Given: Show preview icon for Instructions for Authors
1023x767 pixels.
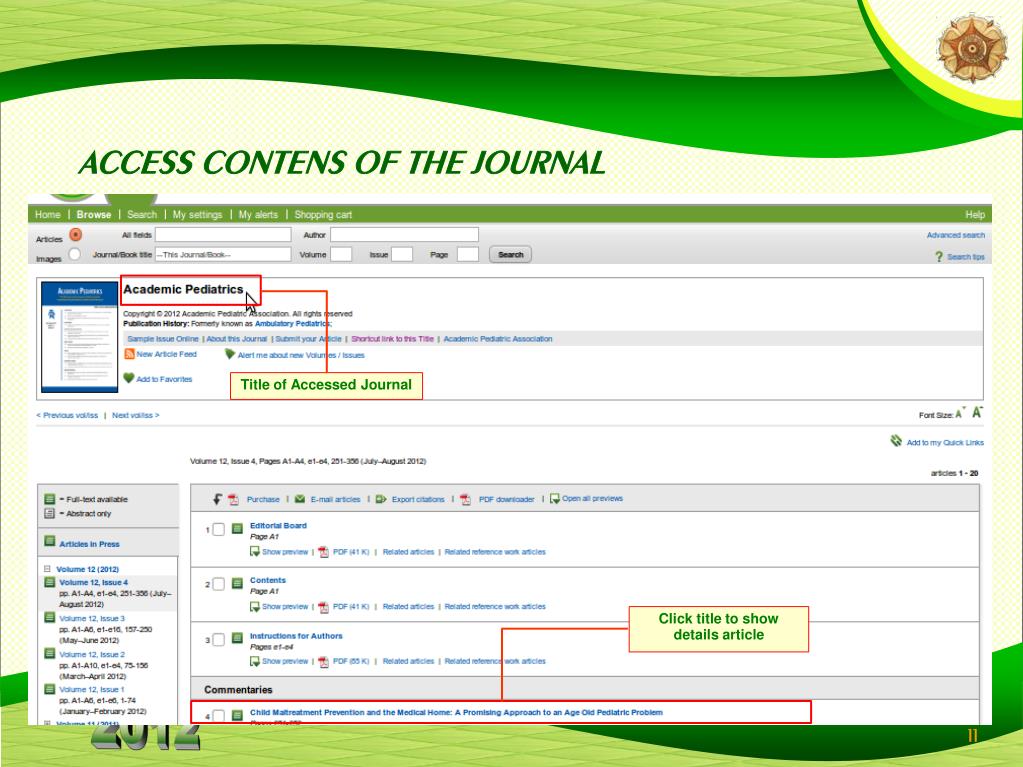Looking at the screenshot, I should point(254,661).
